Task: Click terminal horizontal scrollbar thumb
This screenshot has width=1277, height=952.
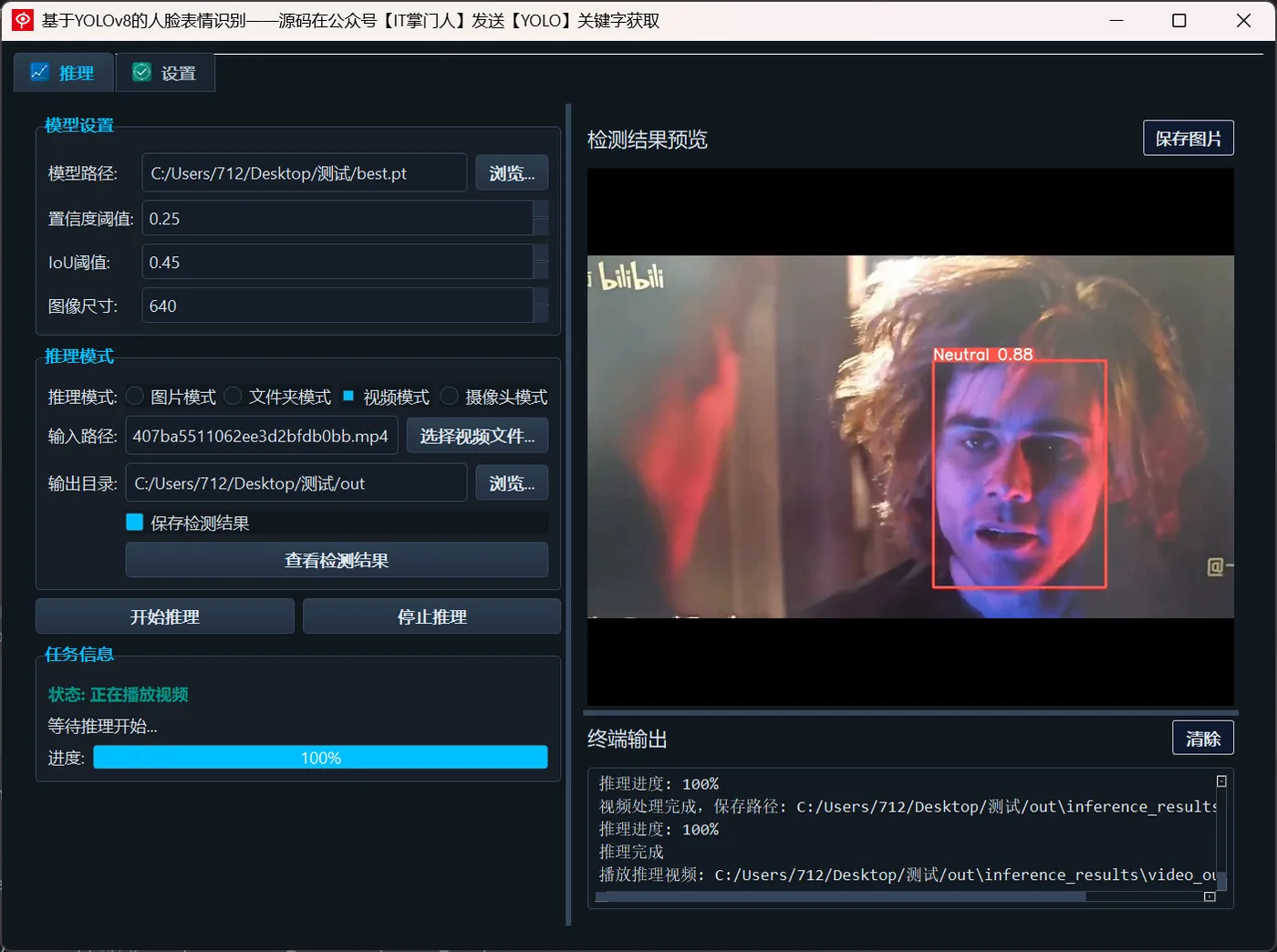Action: coord(840,896)
